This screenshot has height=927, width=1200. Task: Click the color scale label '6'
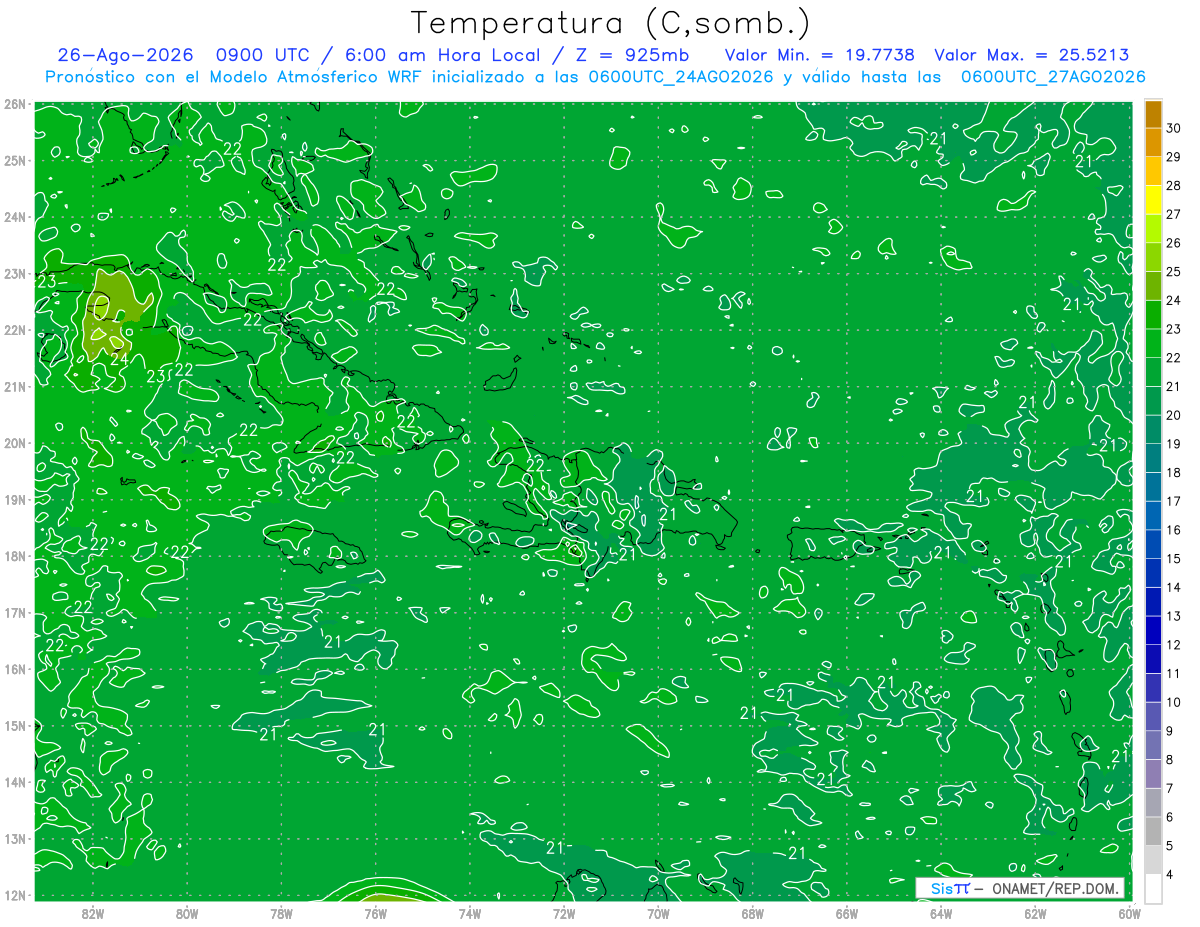1171,817
